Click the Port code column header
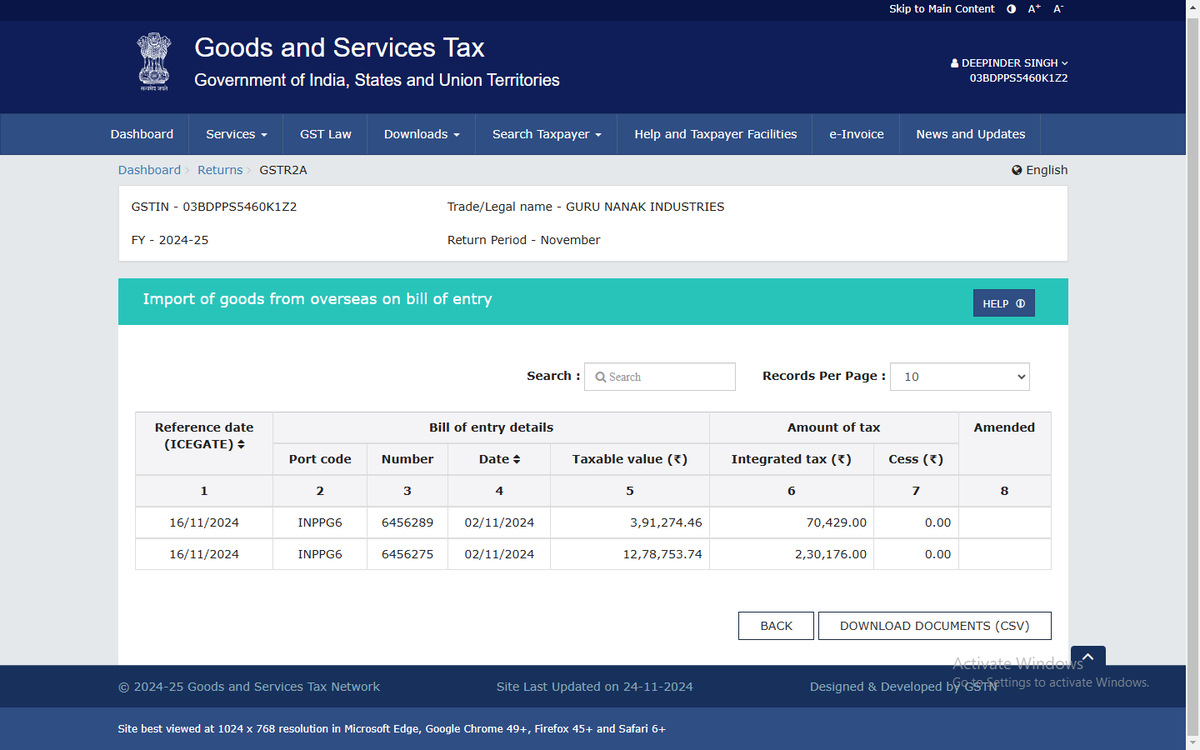Screen dimensions: 1200x750 point(320,459)
